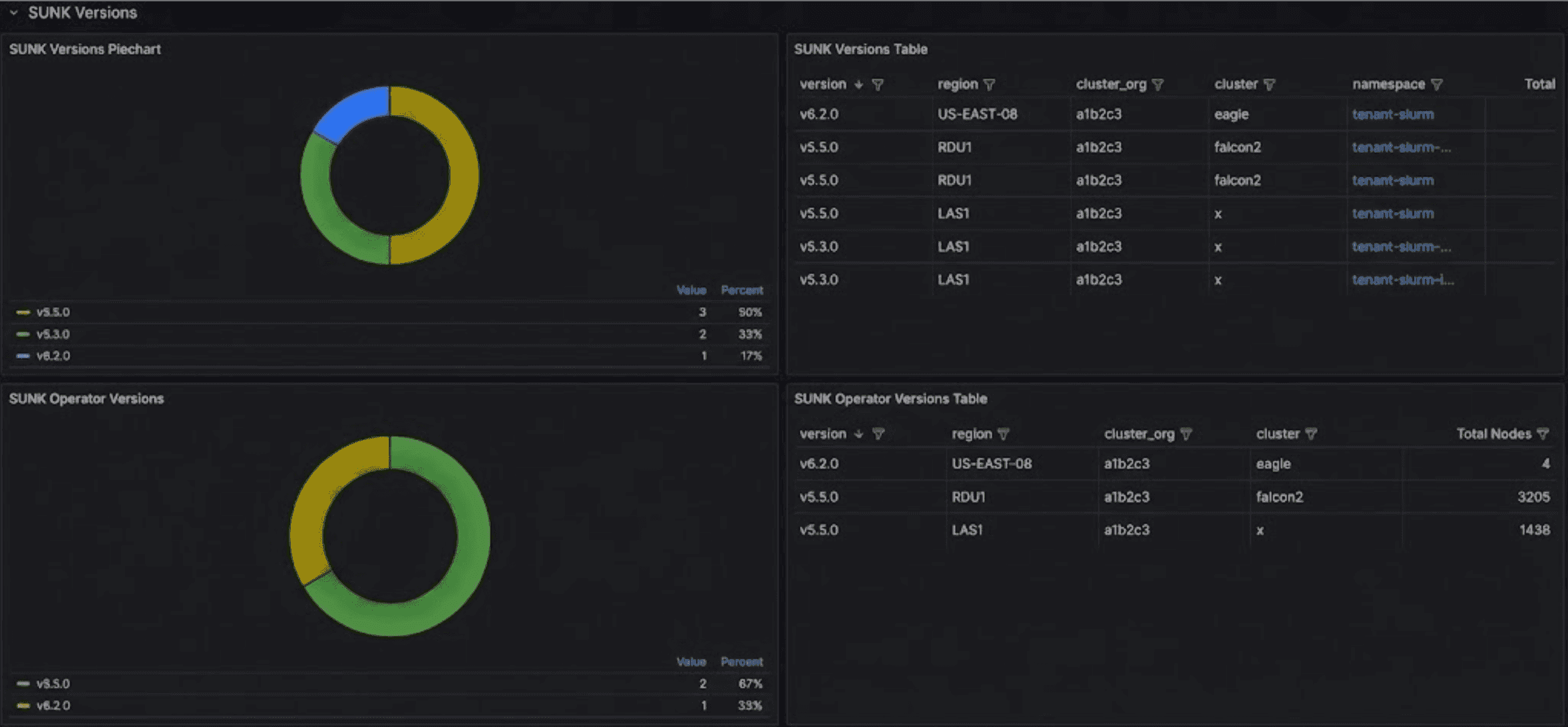Select RDU1 cell in Operator Versions Table
The height and width of the screenshot is (727, 1568).
click(x=968, y=497)
